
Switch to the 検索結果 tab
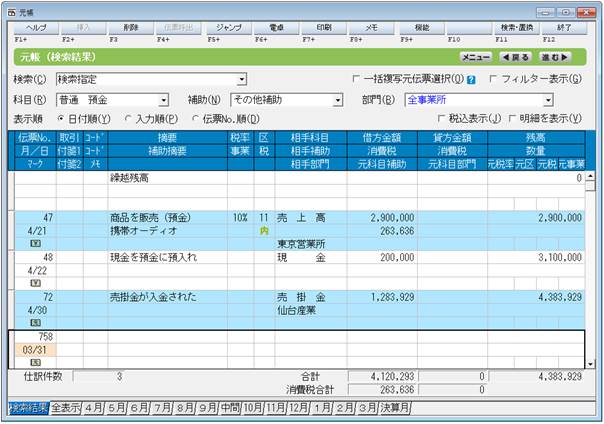click(29, 408)
